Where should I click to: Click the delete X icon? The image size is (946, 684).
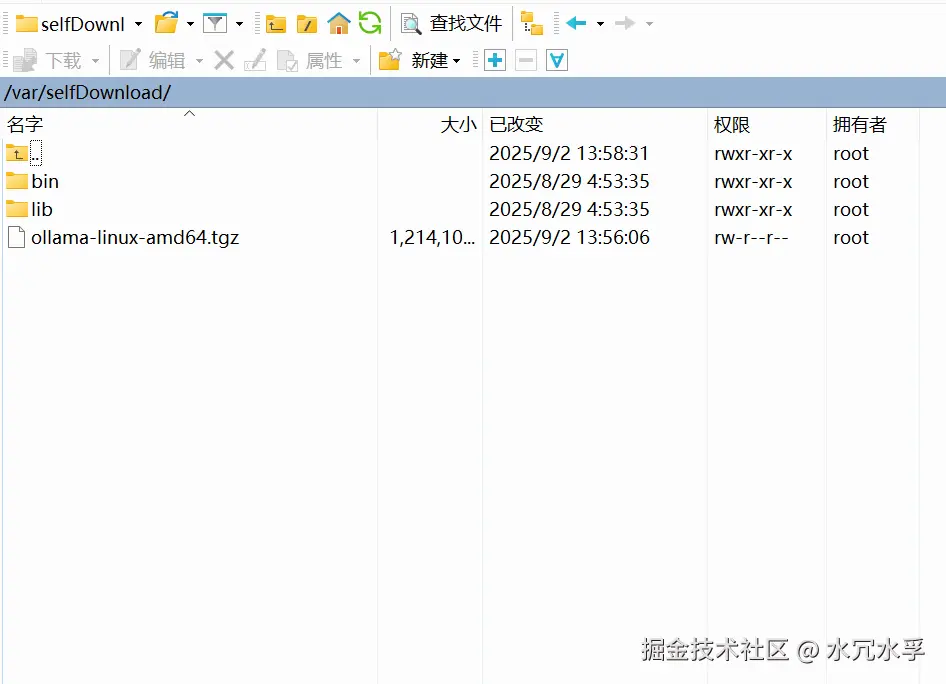pyautogui.click(x=224, y=60)
